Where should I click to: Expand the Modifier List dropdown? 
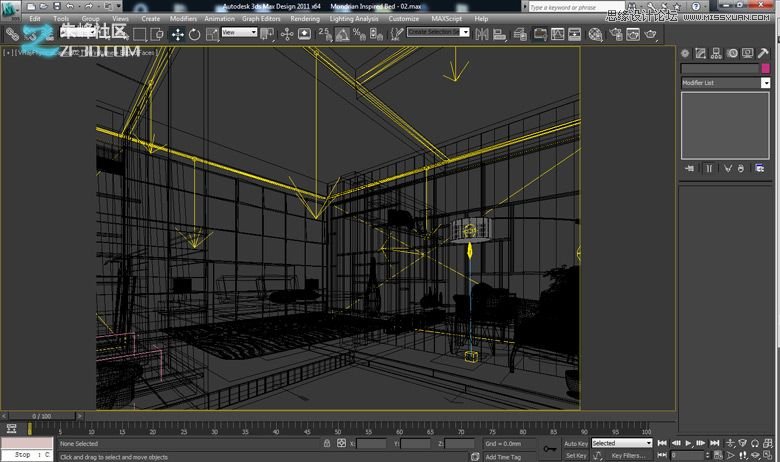point(765,83)
